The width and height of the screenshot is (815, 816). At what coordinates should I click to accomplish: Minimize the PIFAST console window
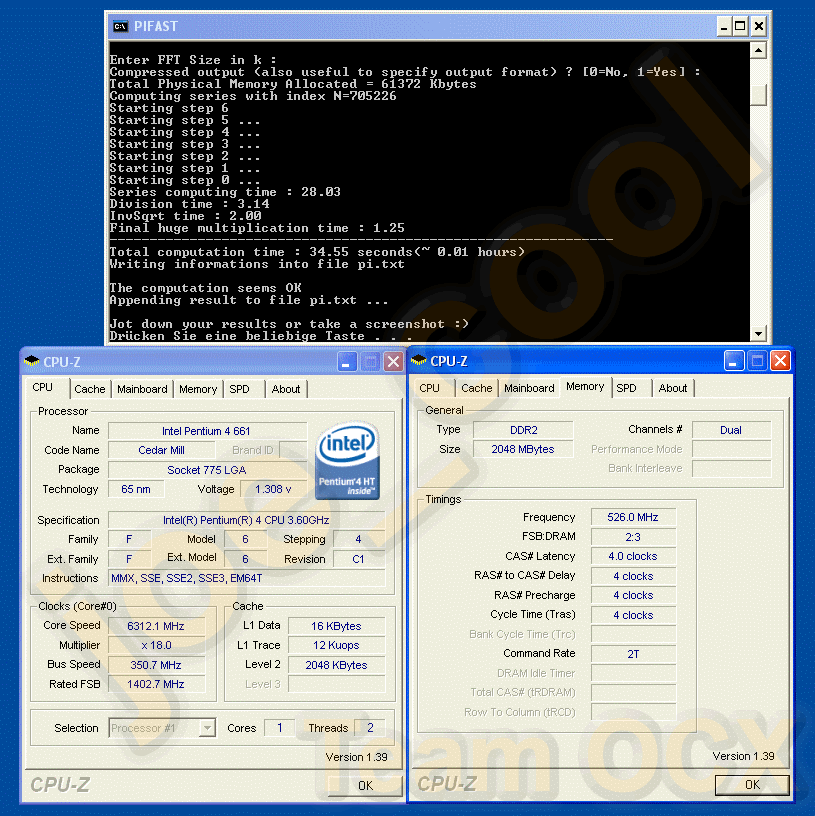pos(723,26)
